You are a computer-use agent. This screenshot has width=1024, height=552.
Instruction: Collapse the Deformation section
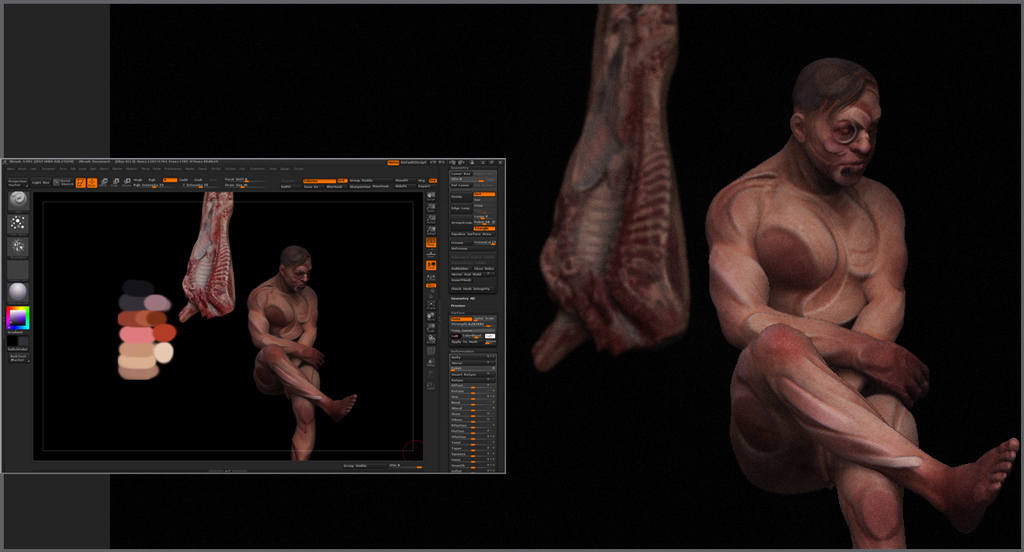point(462,351)
